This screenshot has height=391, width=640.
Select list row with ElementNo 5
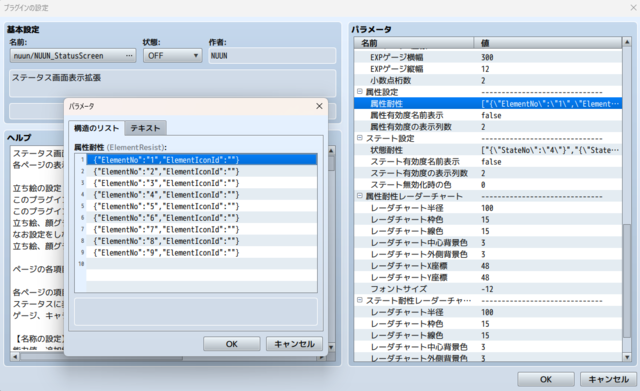pos(202,206)
